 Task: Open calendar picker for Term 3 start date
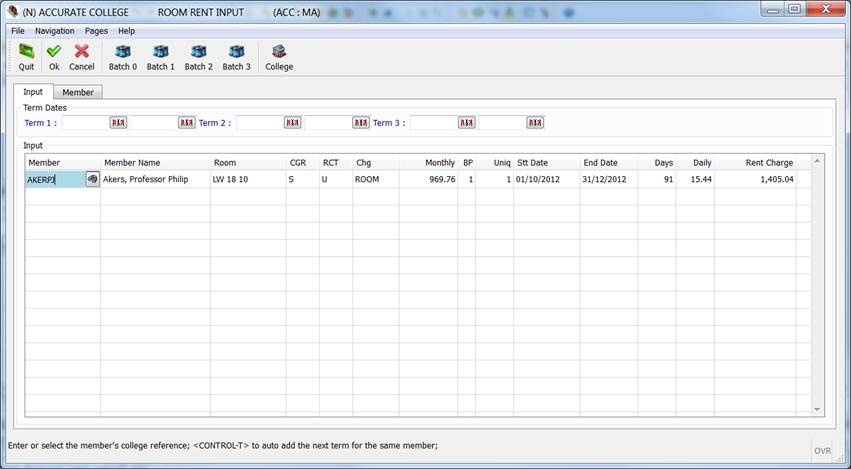click(467, 123)
